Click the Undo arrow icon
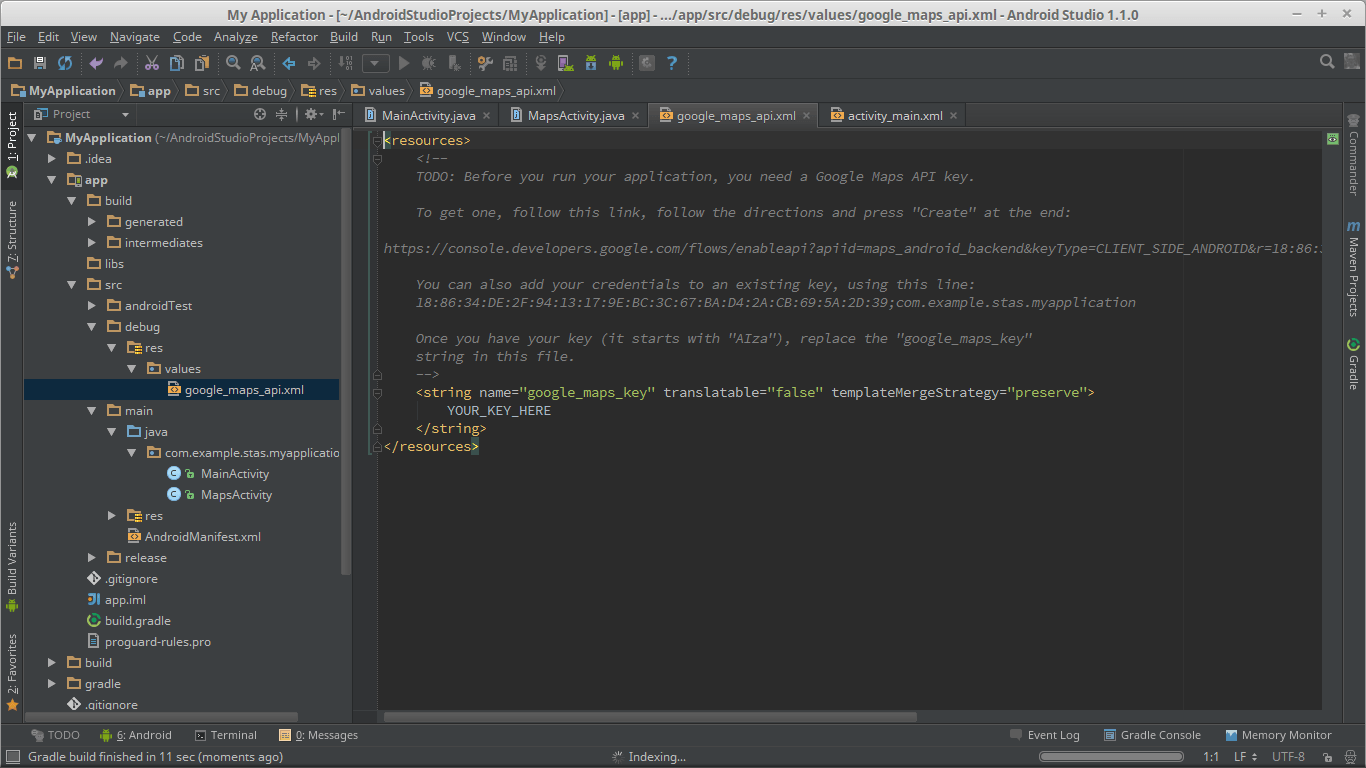 pyautogui.click(x=96, y=63)
